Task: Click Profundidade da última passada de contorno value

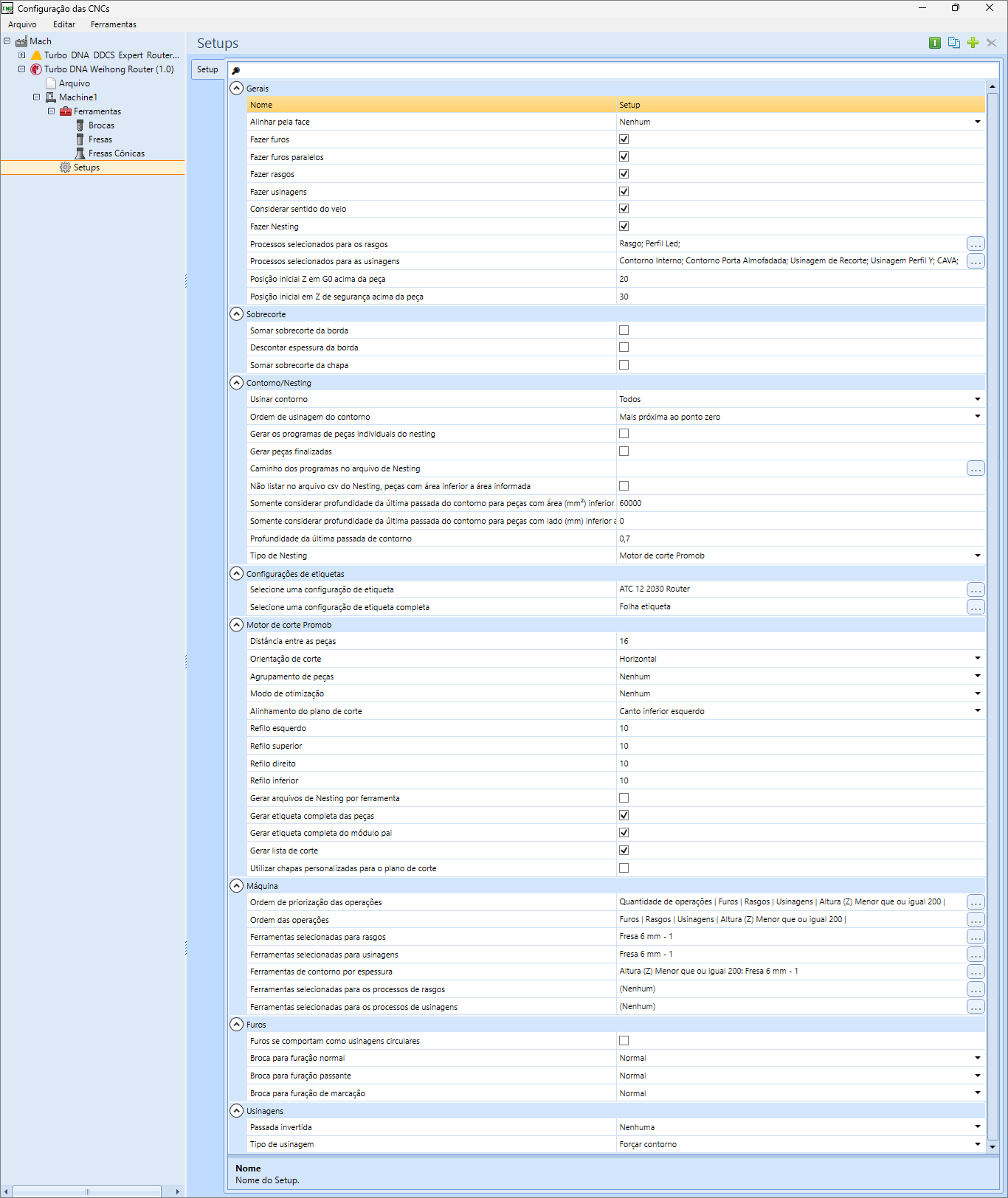Action: 801,539
